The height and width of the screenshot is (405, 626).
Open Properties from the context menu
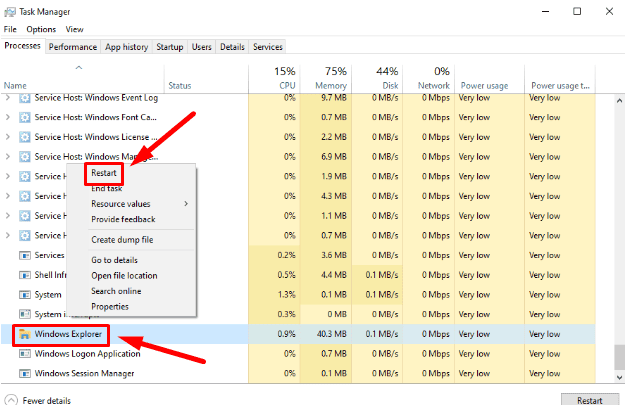(110, 307)
